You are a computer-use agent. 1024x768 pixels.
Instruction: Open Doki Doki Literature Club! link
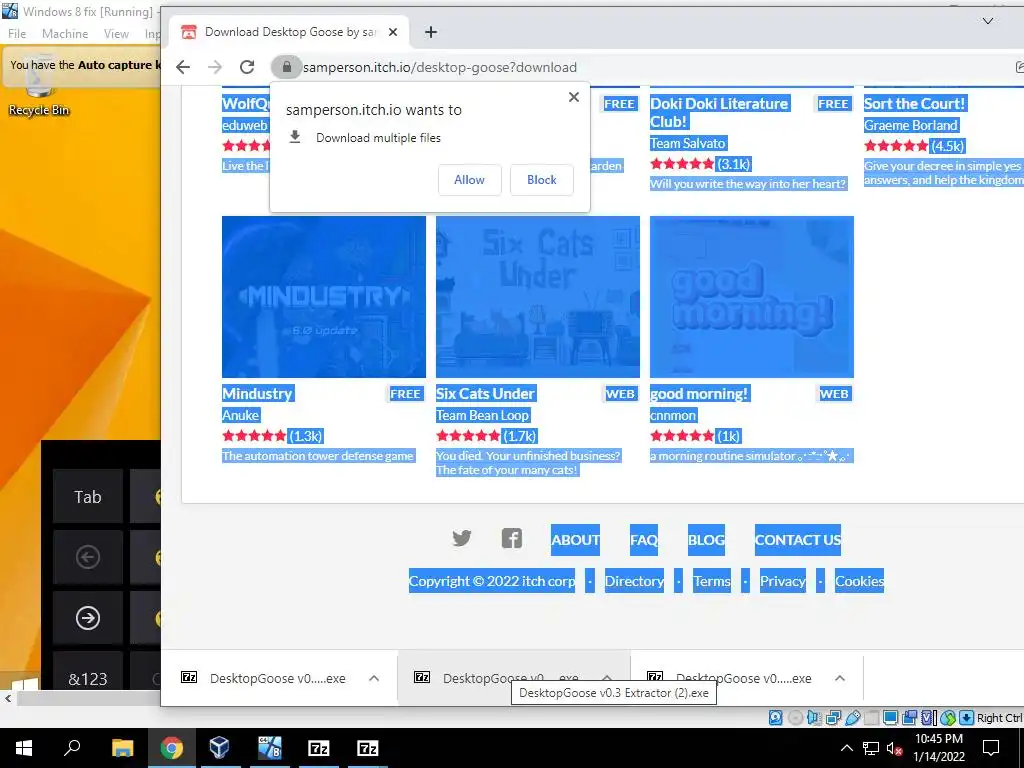pos(719,112)
